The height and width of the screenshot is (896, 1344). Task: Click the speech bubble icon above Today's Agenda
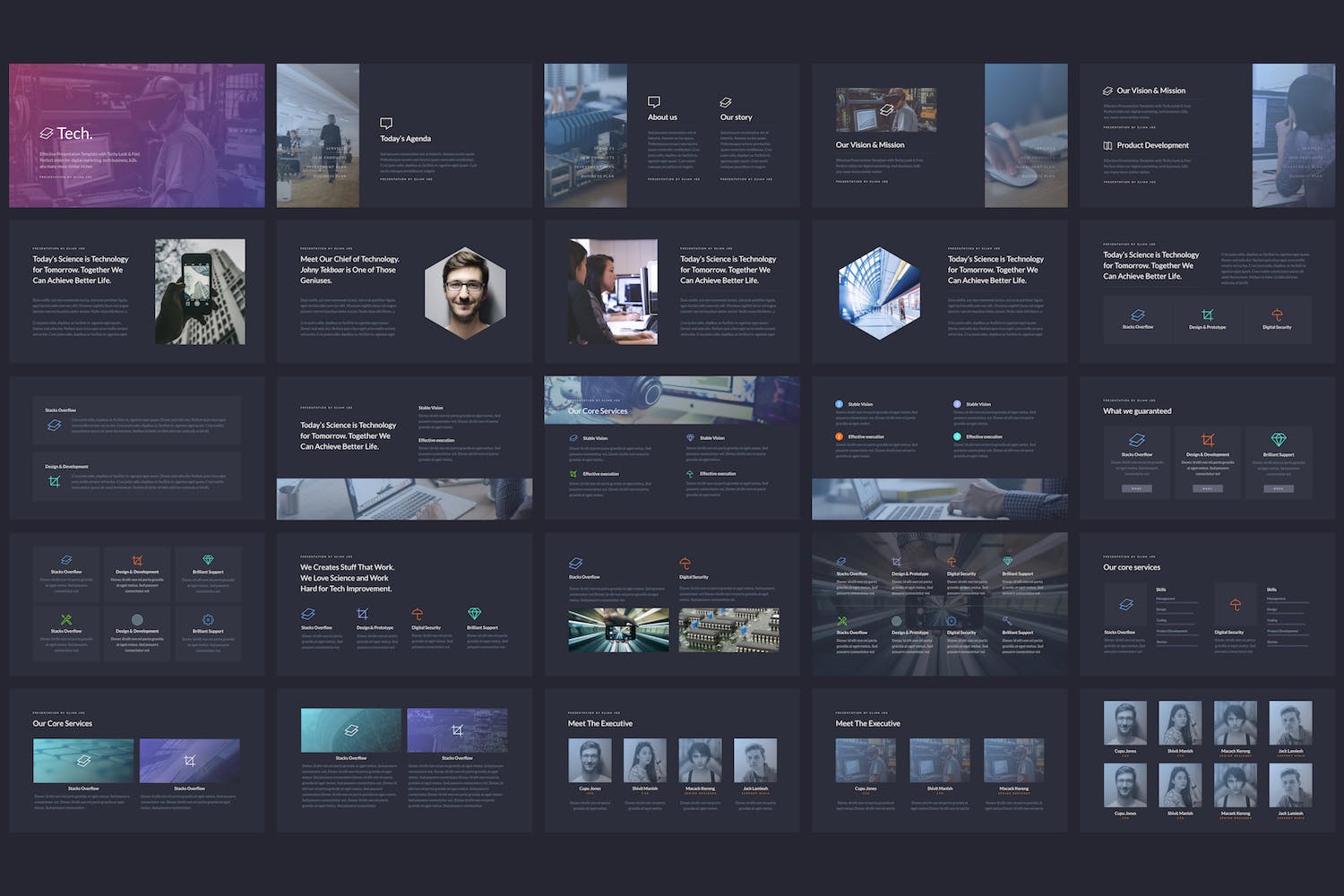click(386, 123)
